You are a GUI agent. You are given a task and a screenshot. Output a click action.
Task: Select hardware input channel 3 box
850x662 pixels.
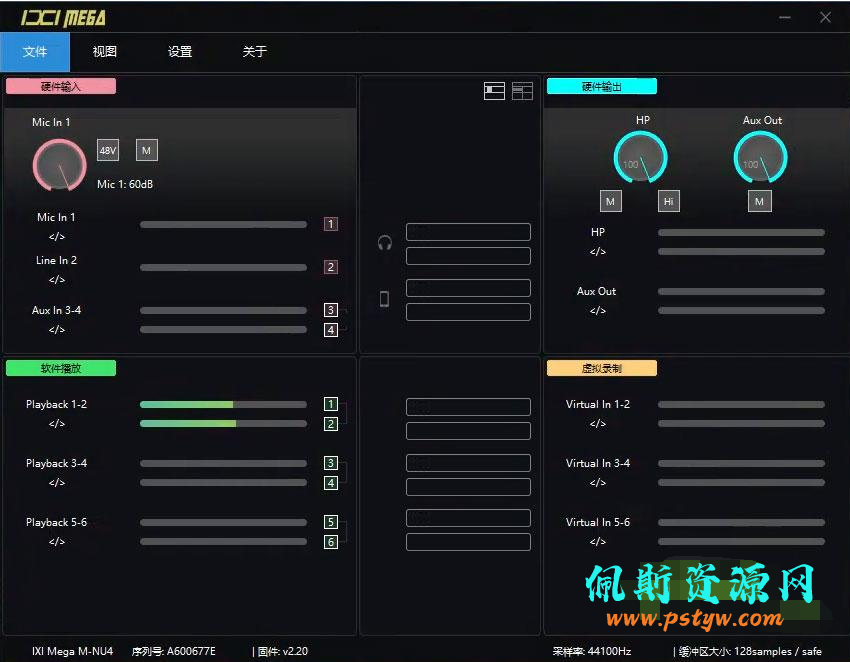tap(331, 310)
